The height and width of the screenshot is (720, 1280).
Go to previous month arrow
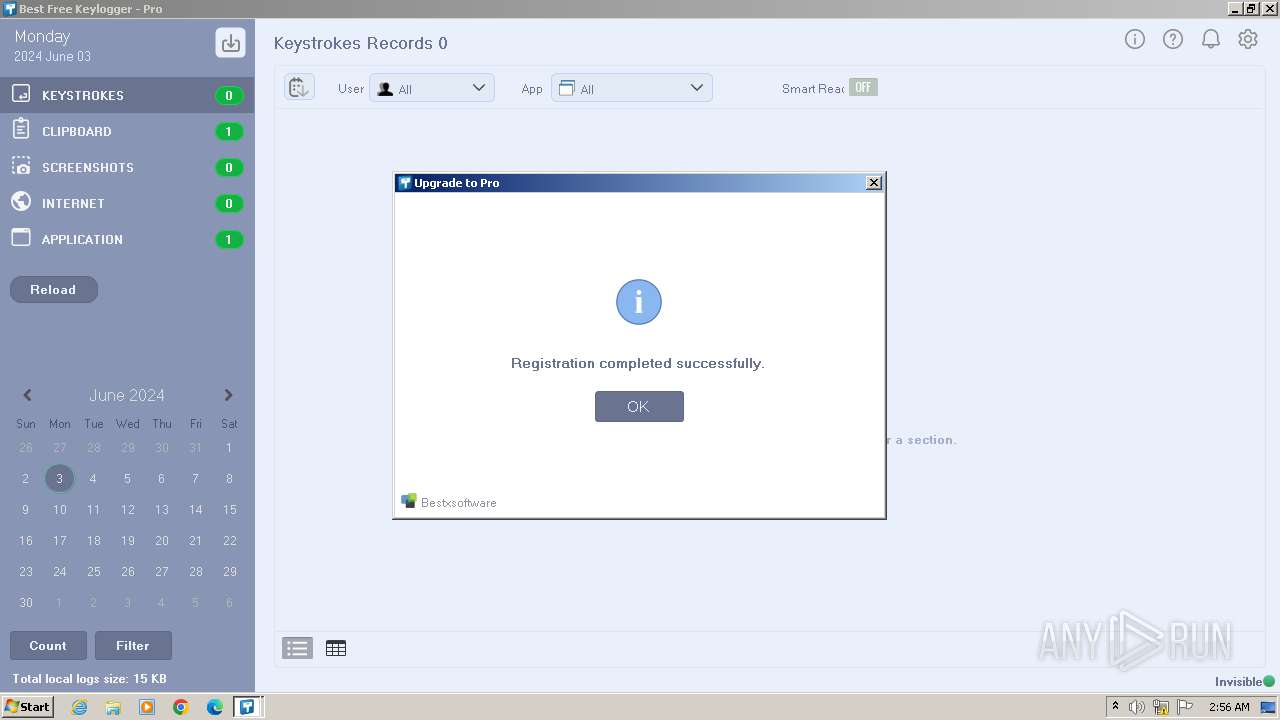coord(28,395)
